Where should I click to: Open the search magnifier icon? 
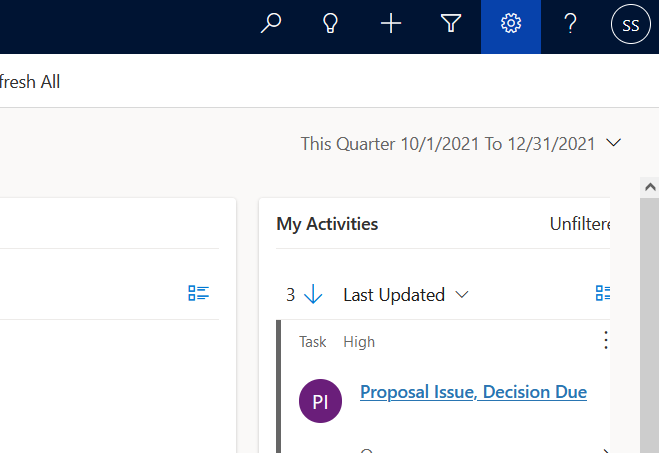point(271,25)
